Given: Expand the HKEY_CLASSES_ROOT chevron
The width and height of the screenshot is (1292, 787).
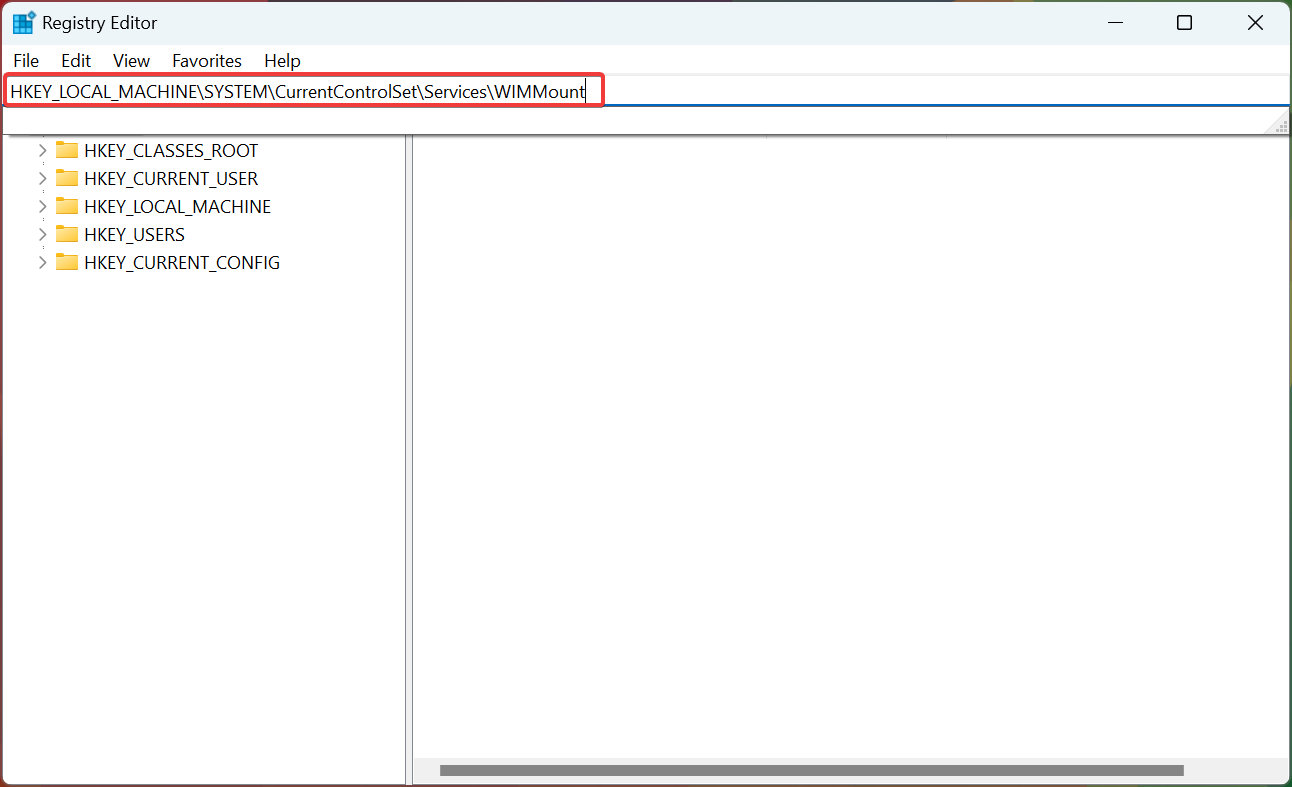Looking at the screenshot, I should tap(42, 151).
